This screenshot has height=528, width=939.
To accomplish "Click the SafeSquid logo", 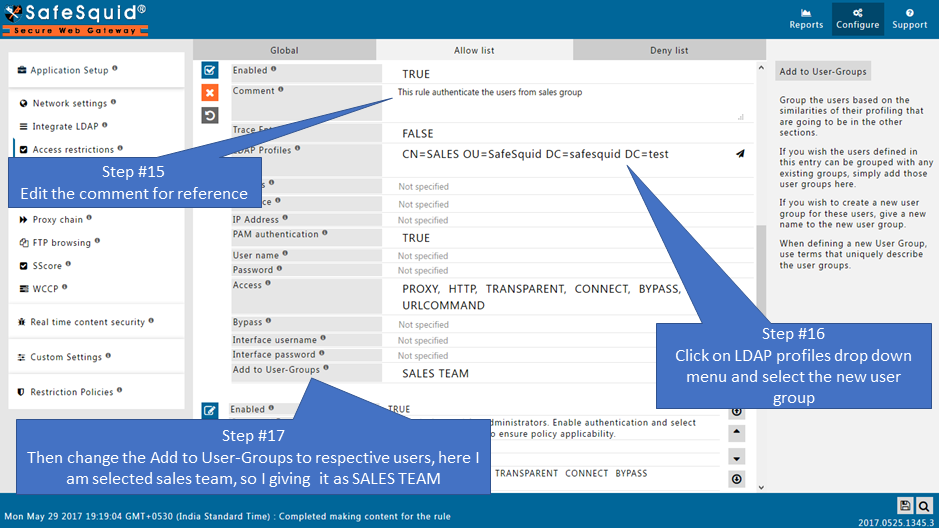I will (75, 19).
